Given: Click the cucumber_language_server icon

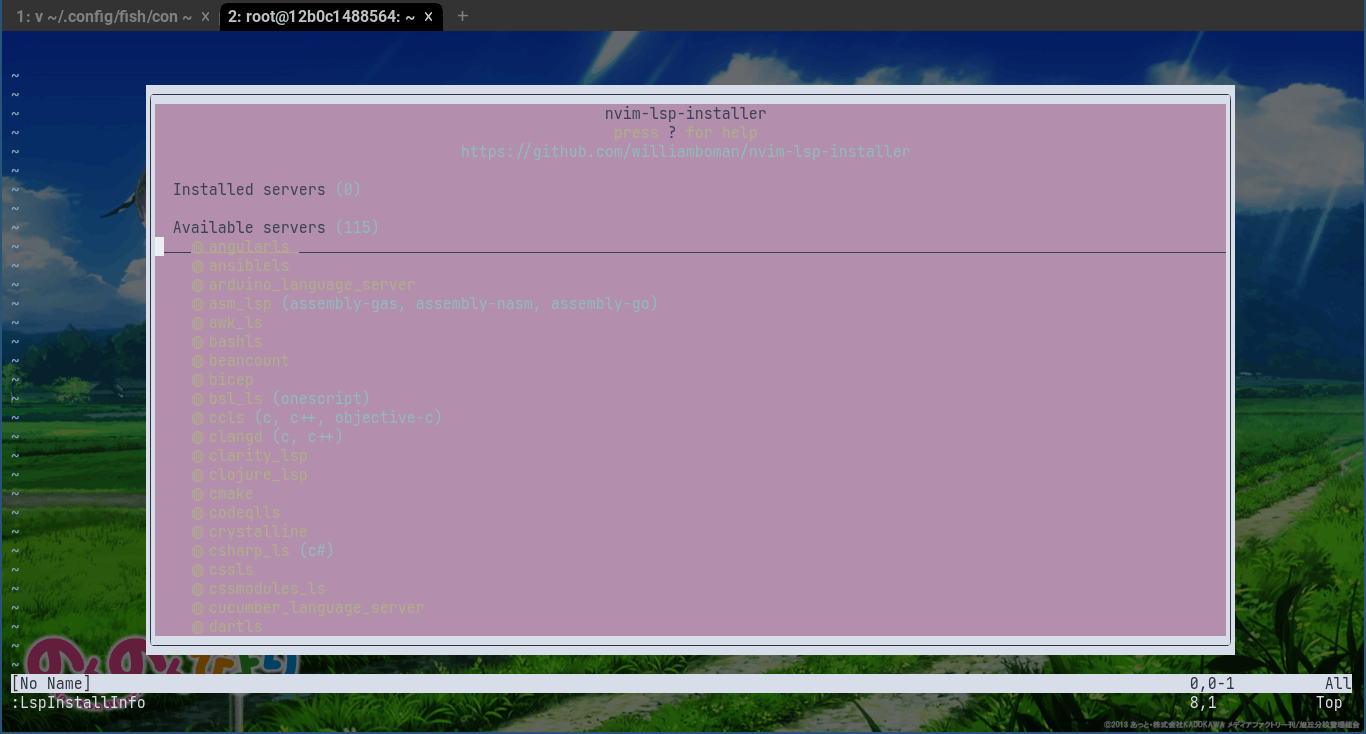Looking at the screenshot, I should (198, 608).
